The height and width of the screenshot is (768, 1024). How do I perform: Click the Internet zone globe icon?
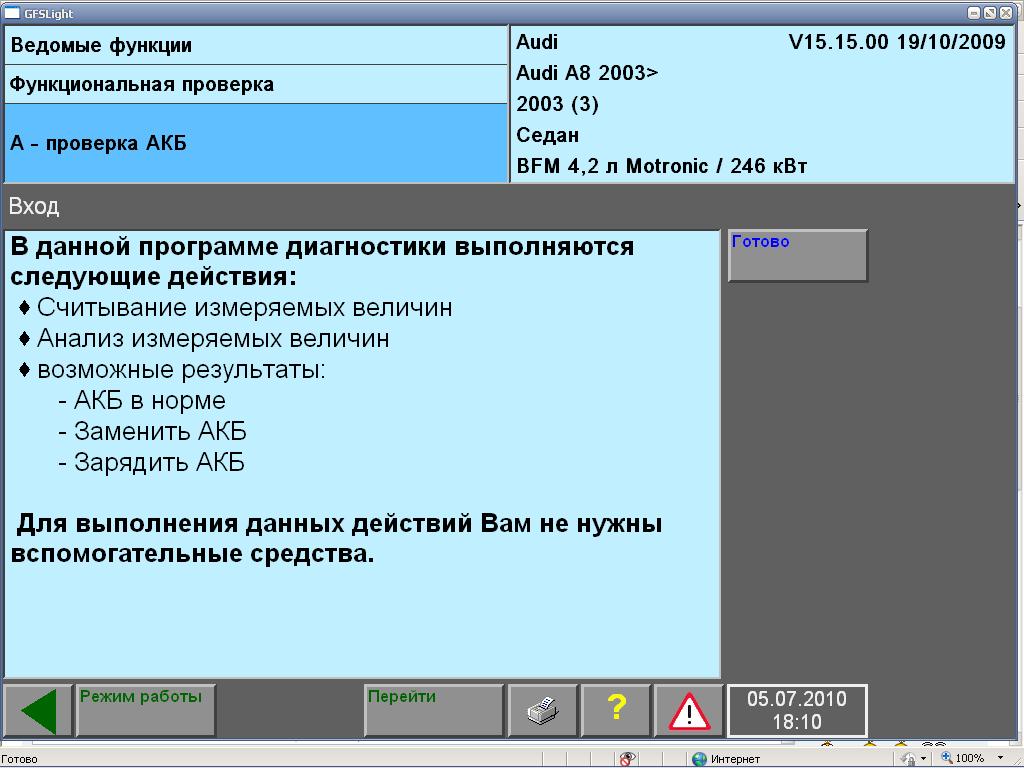coord(699,759)
